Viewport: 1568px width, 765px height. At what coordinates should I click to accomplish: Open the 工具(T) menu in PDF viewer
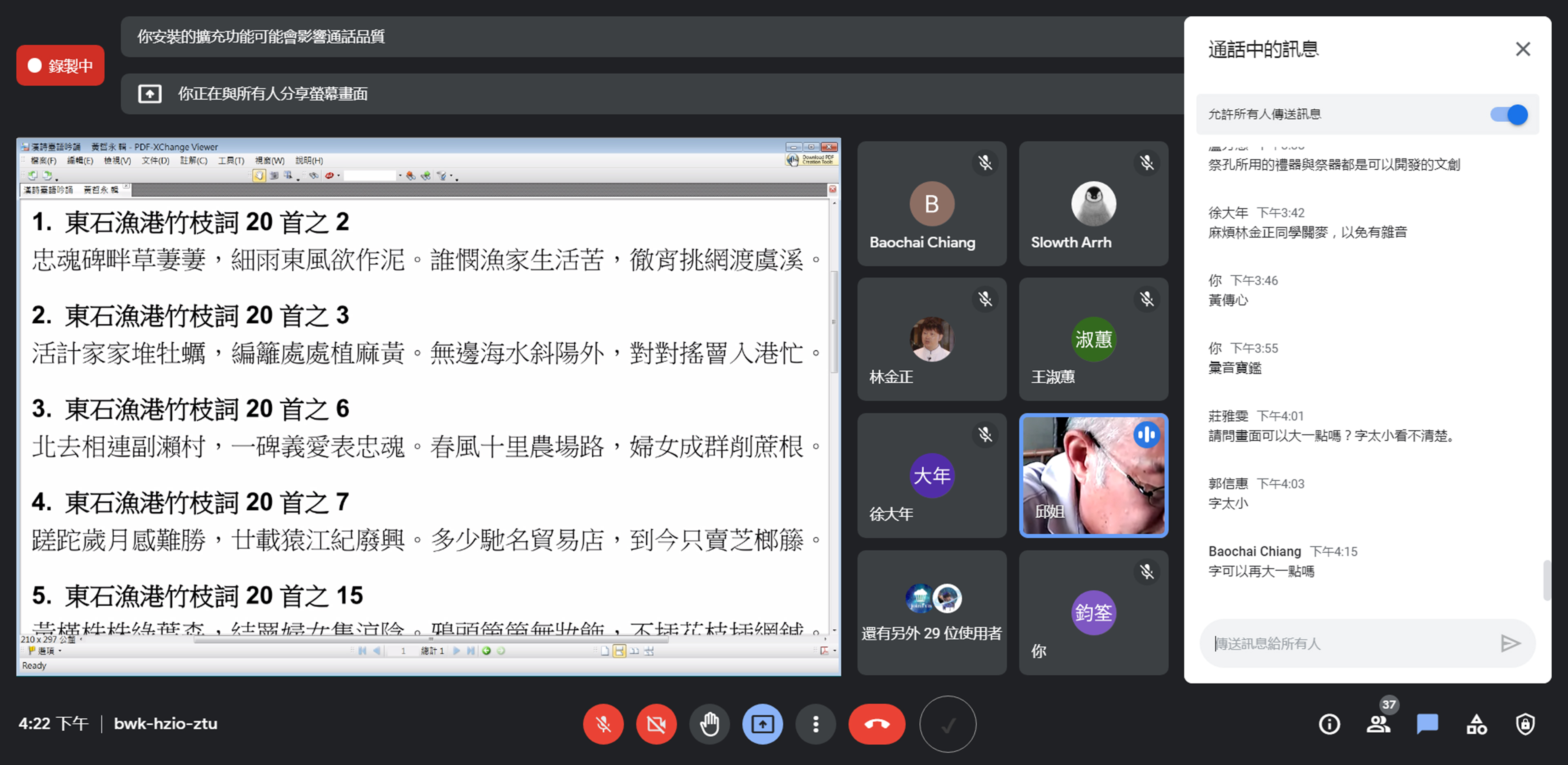pyautogui.click(x=231, y=161)
